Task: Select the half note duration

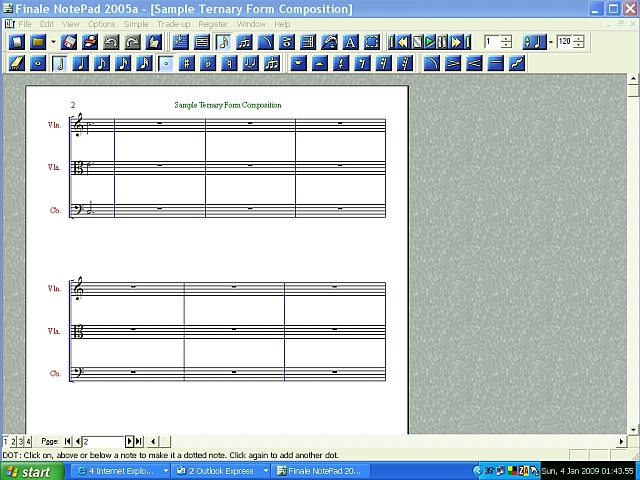Action: pyautogui.click(x=59, y=64)
